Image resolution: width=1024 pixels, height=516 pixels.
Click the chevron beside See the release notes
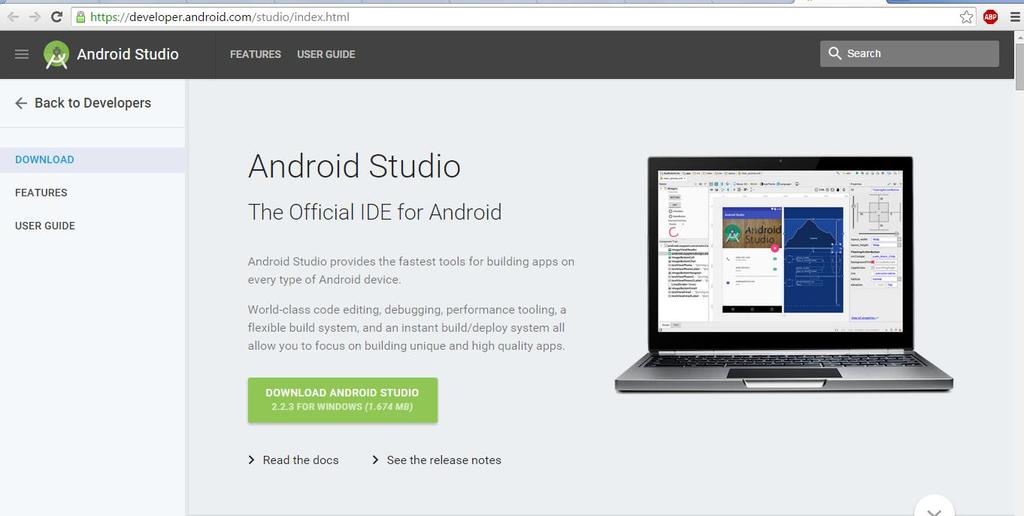pos(375,460)
